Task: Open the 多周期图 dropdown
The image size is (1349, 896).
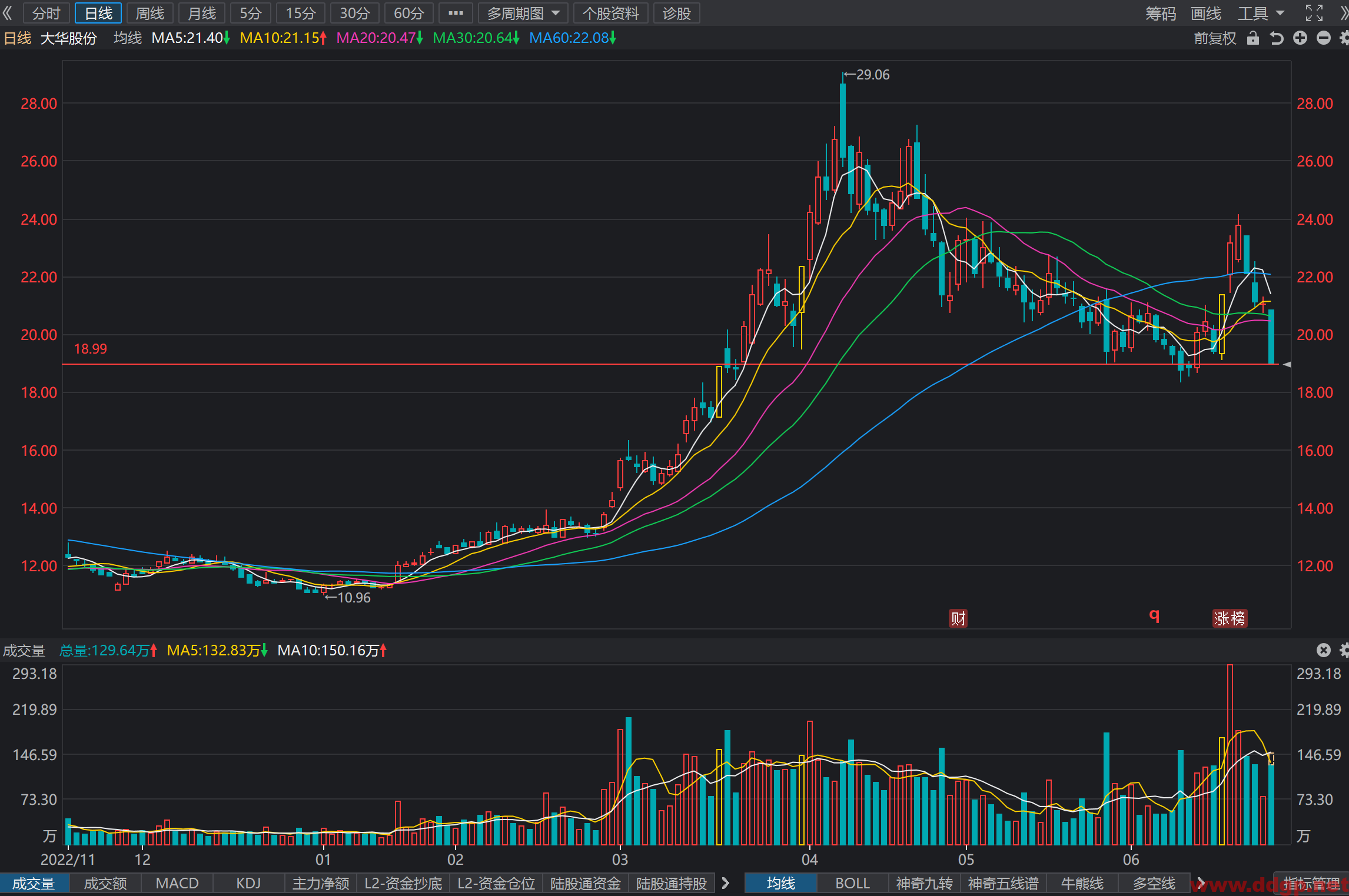Action: coord(523,13)
